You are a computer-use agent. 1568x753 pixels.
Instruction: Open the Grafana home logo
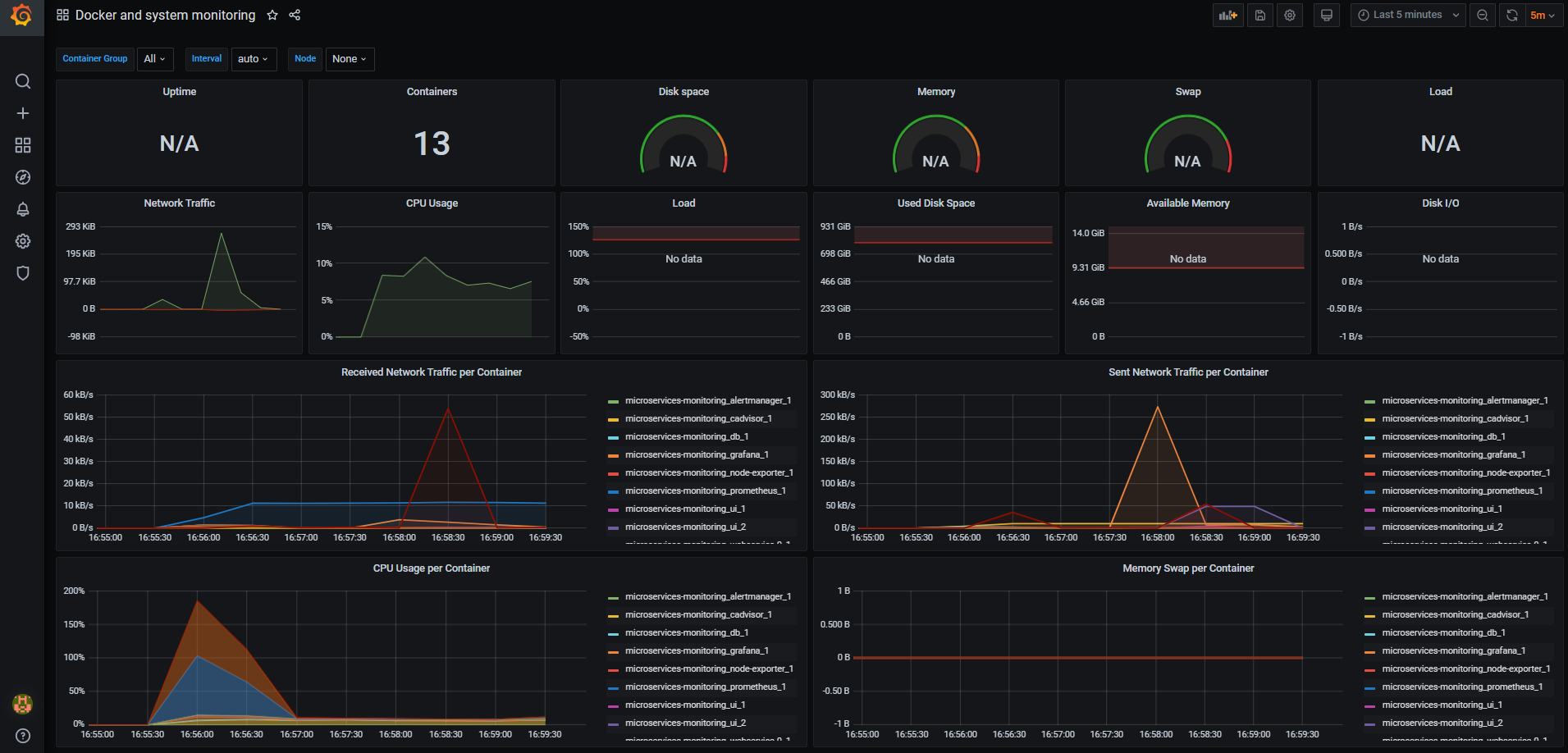click(22, 16)
